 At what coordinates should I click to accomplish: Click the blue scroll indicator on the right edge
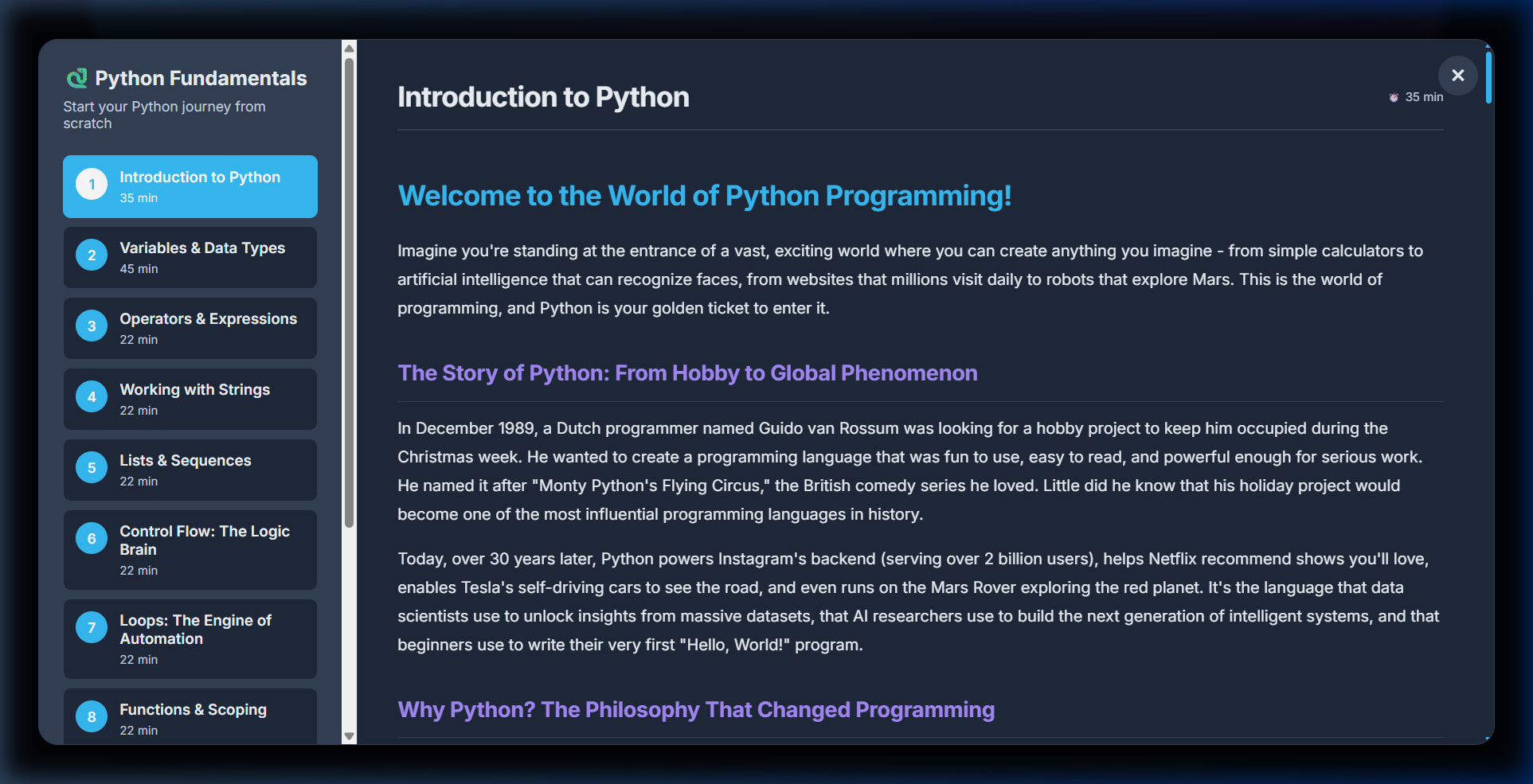1488,77
